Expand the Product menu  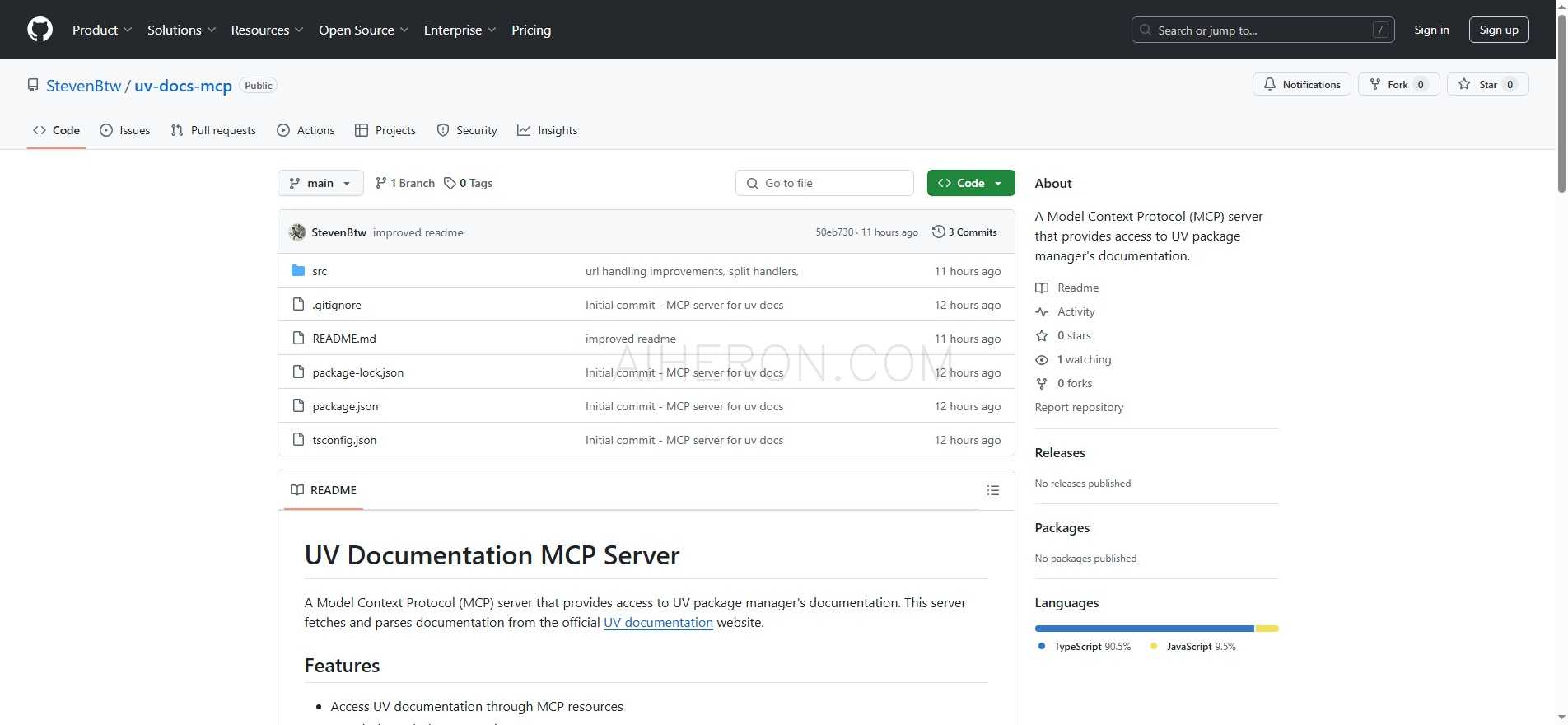pyautogui.click(x=102, y=30)
